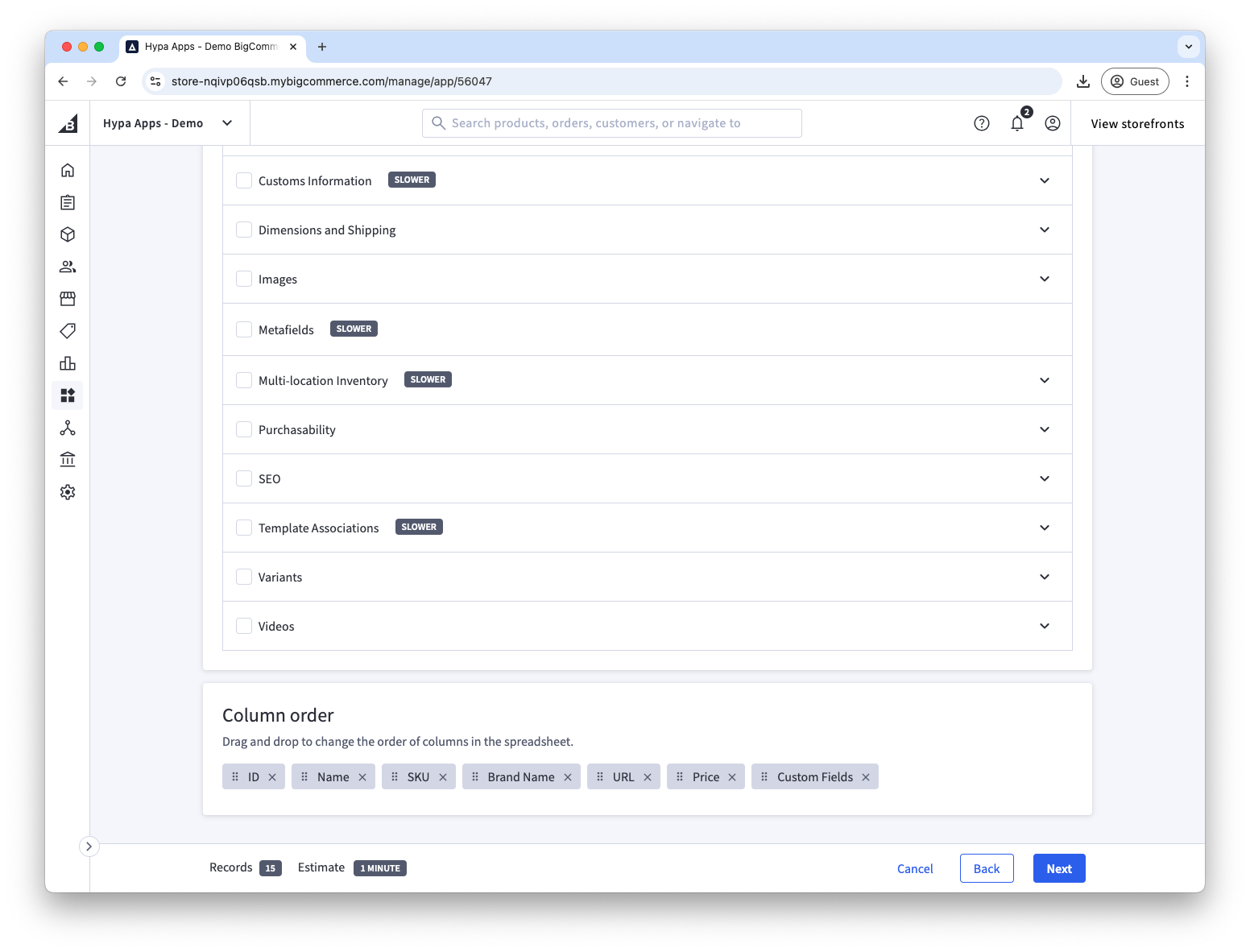Open the Analytics bar-chart icon
This screenshot has height=952, width=1250.
68,363
